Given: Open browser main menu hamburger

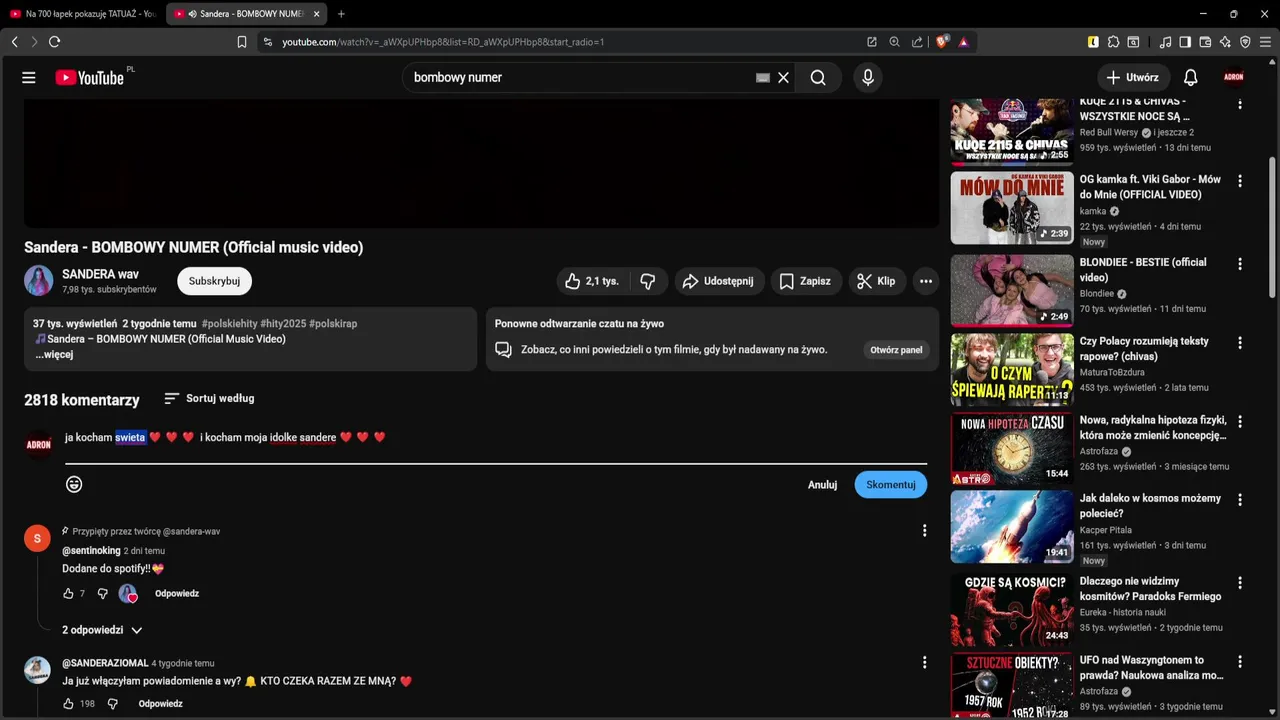Looking at the screenshot, I should pyautogui.click(x=1265, y=42).
